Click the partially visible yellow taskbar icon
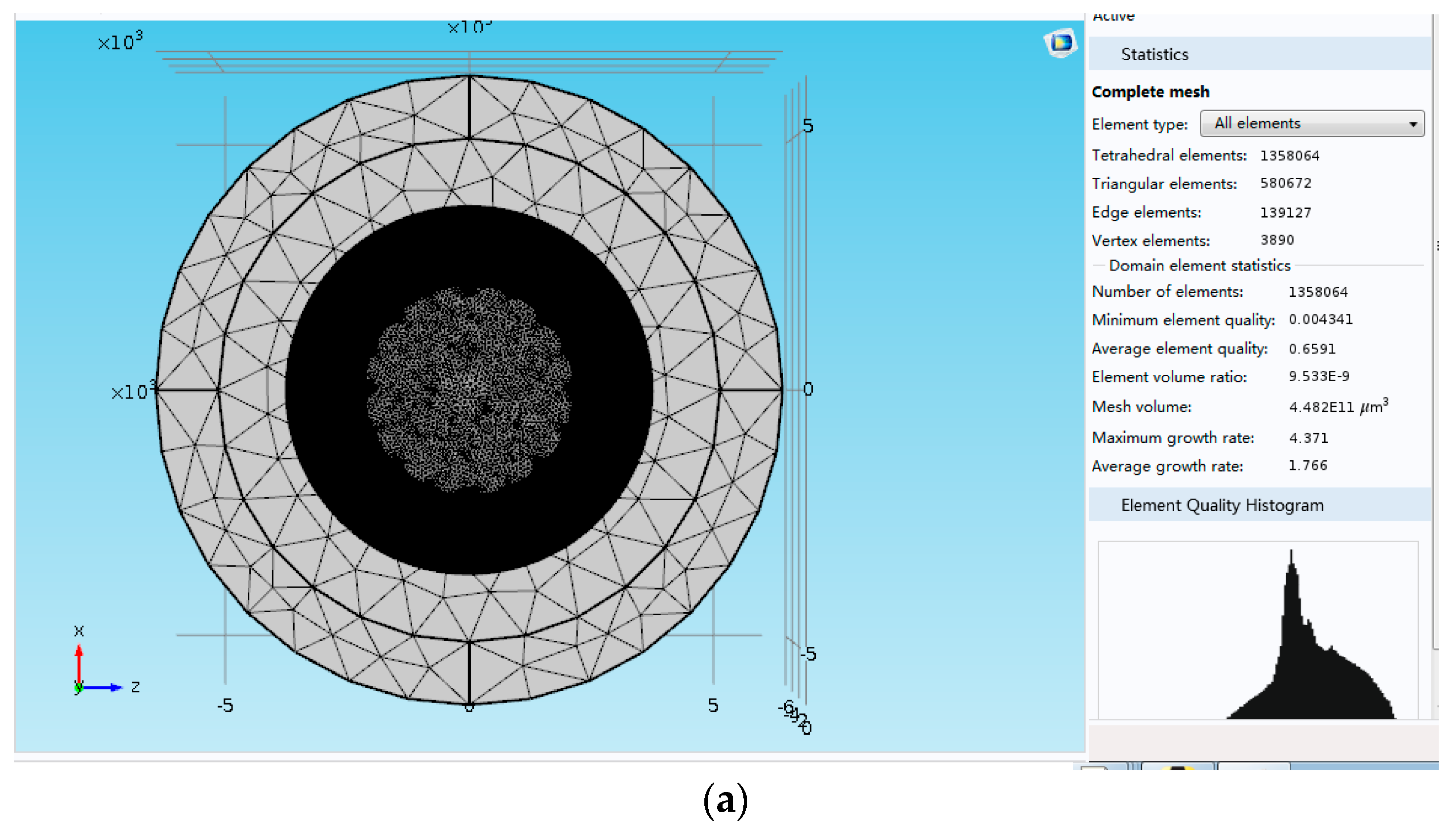 point(1178,767)
